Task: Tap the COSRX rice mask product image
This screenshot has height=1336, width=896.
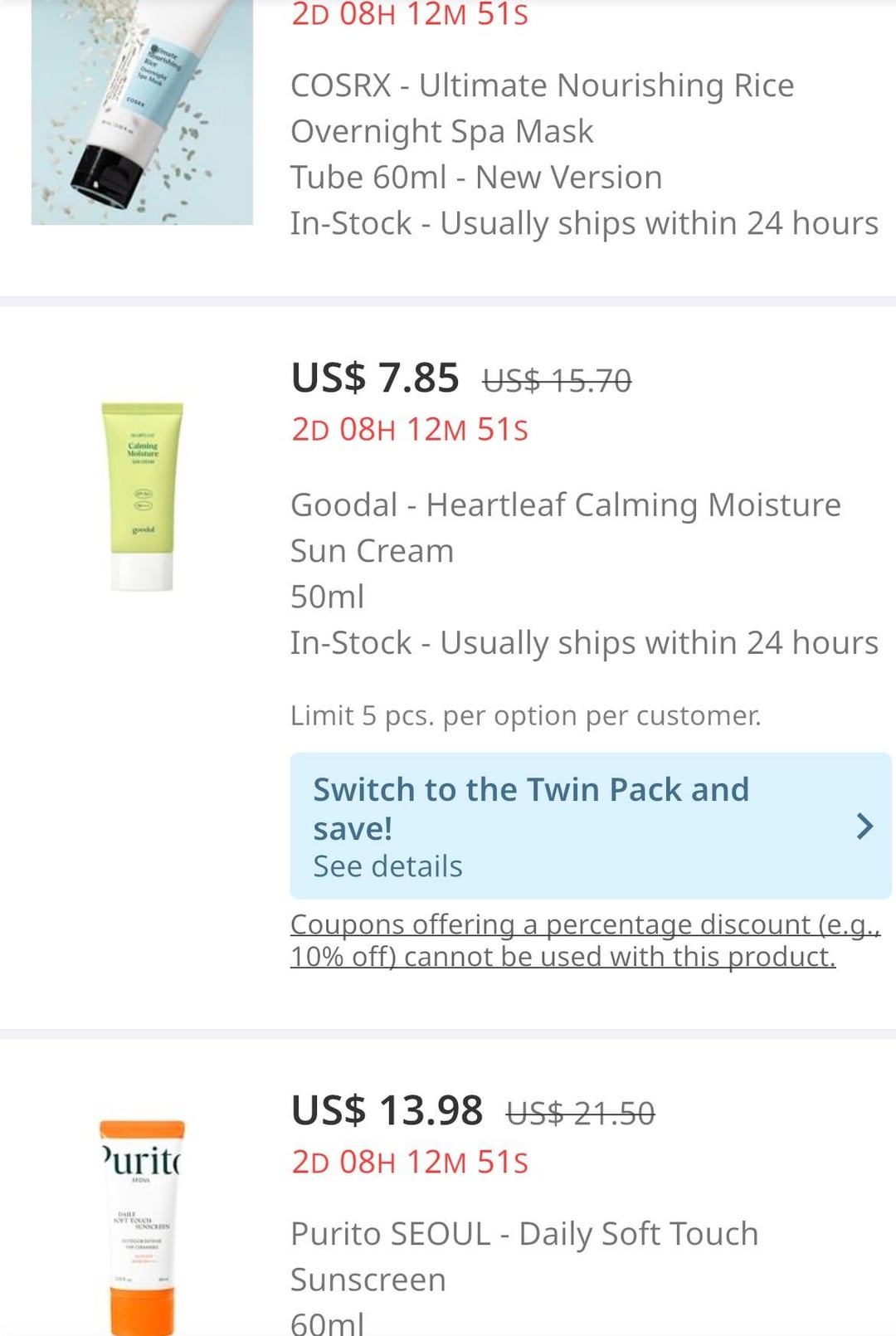Action: pyautogui.click(x=142, y=112)
